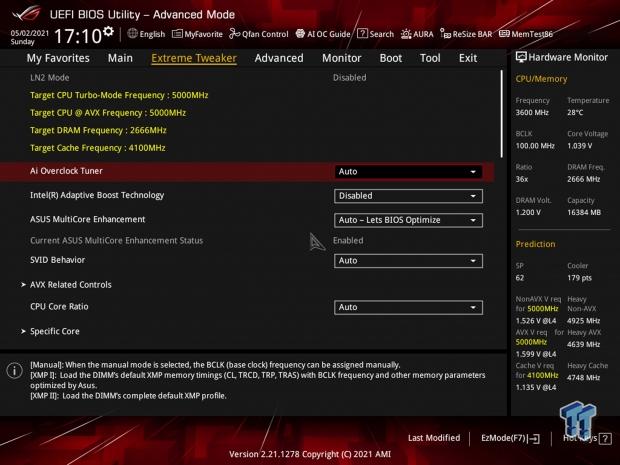Select the Extreme Tweaker tab

[194, 58]
